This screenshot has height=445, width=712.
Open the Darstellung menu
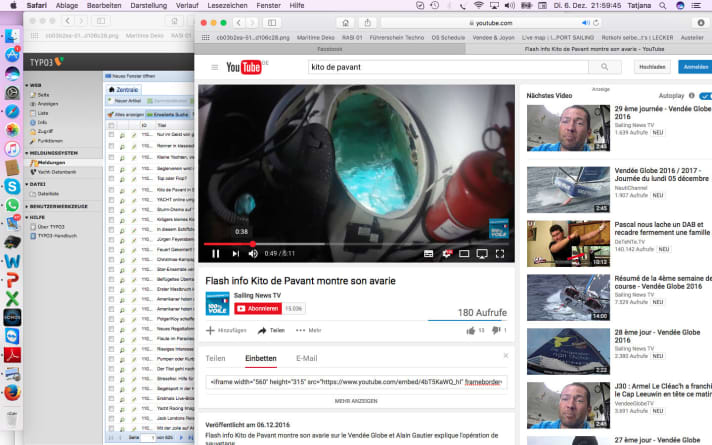148,5
